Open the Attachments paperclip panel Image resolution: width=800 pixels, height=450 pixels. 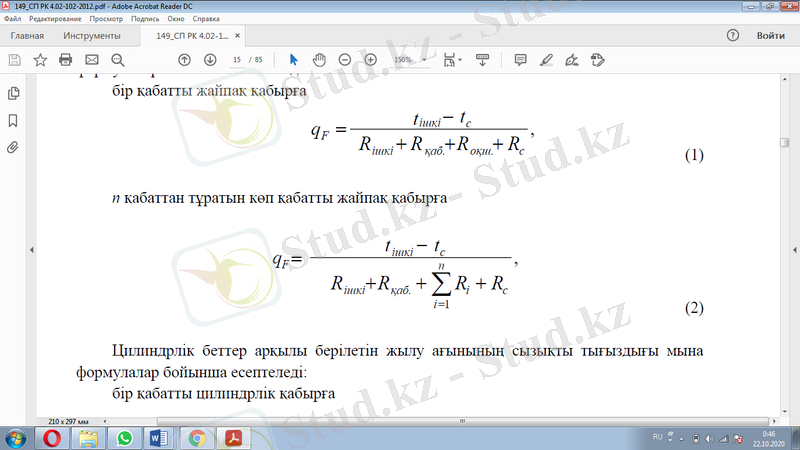(x=13, y=148)
